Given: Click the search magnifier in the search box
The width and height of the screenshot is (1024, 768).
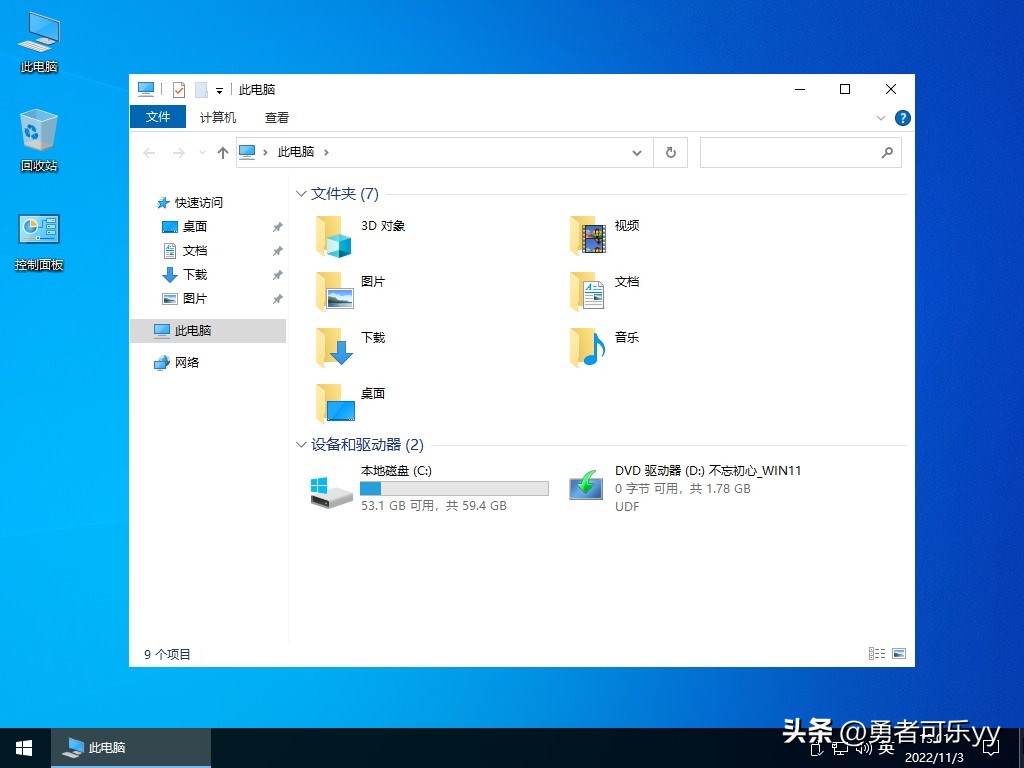Looking at the screenshot, I should click(887, 152).
